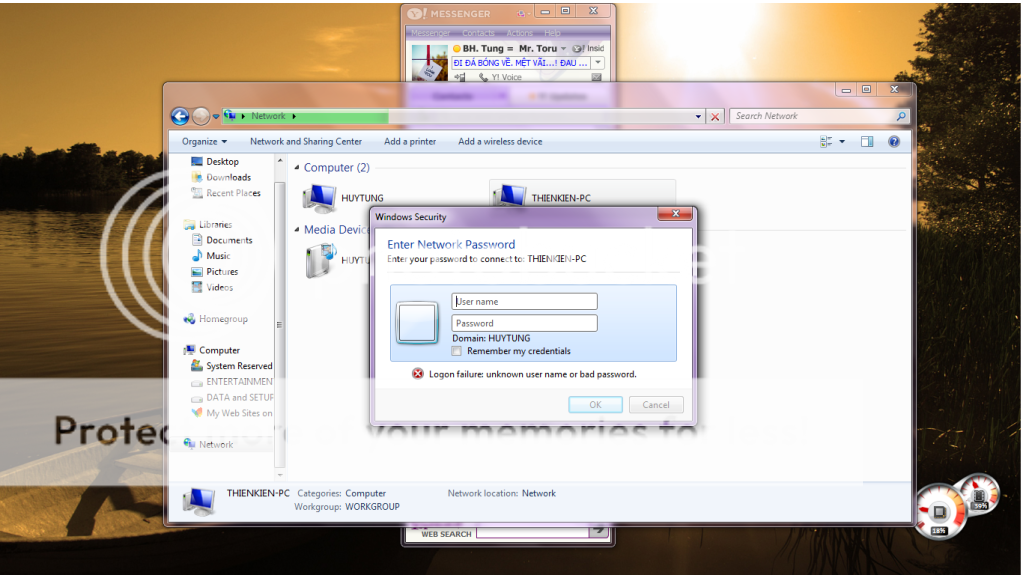Image resolution: width=1023 pixels, height=575 pixels.
Task: Click Add a printer
Action: [410, 142]
